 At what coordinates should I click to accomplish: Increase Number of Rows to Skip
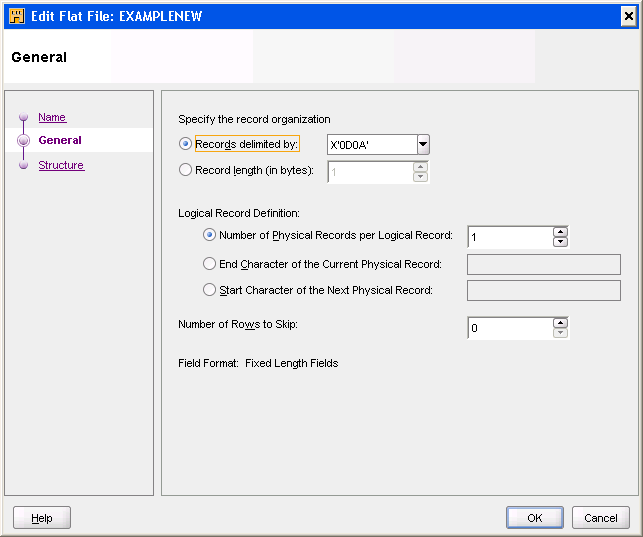click(560, 322)
